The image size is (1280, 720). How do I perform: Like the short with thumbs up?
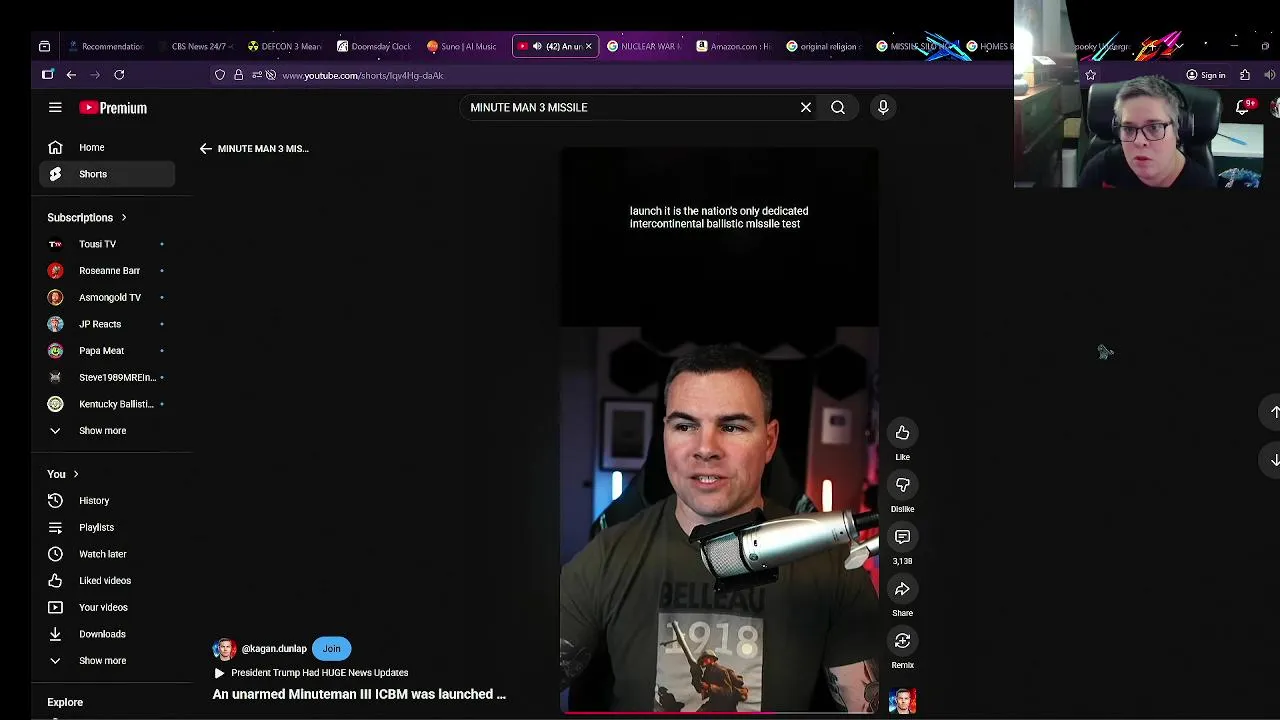tap(902, 432)
